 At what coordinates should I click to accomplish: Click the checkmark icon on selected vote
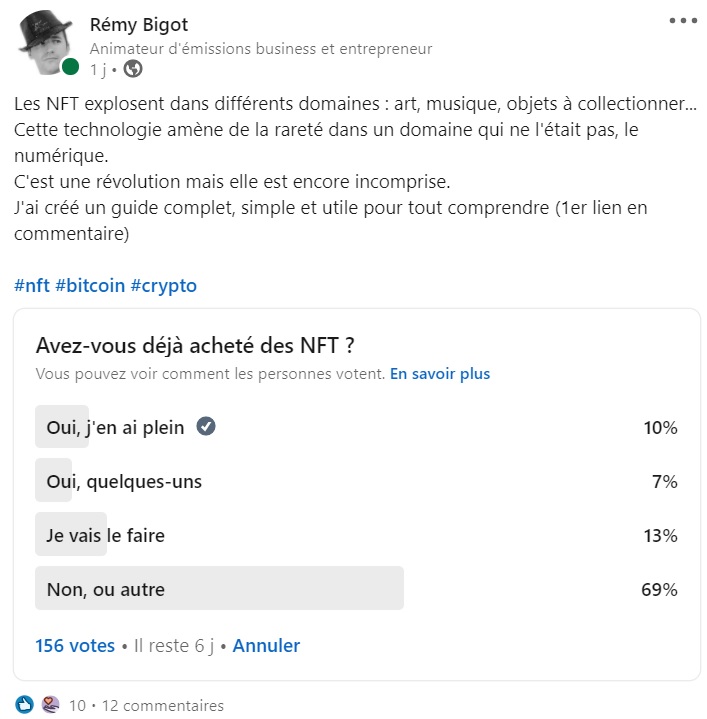[x=206, y=426]
